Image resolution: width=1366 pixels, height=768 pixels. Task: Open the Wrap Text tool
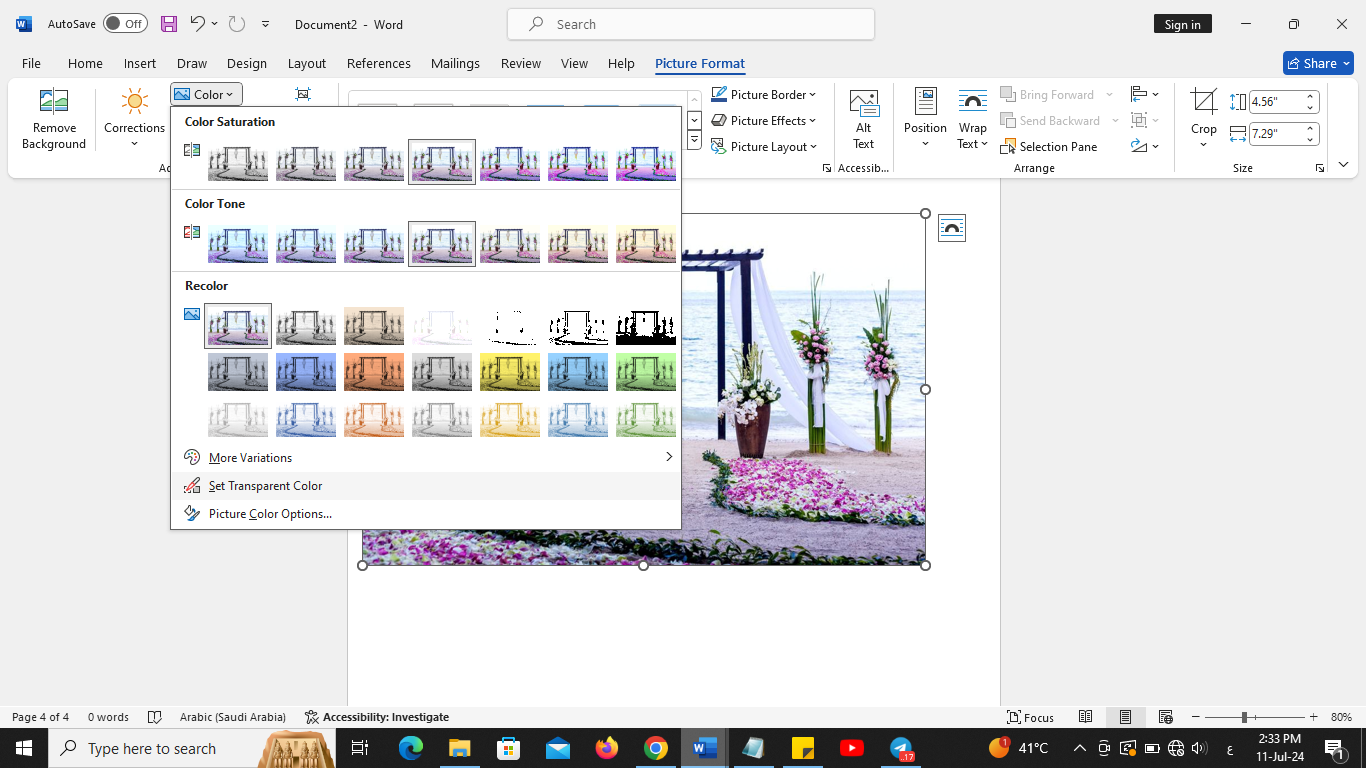click(x=972, y=118)
